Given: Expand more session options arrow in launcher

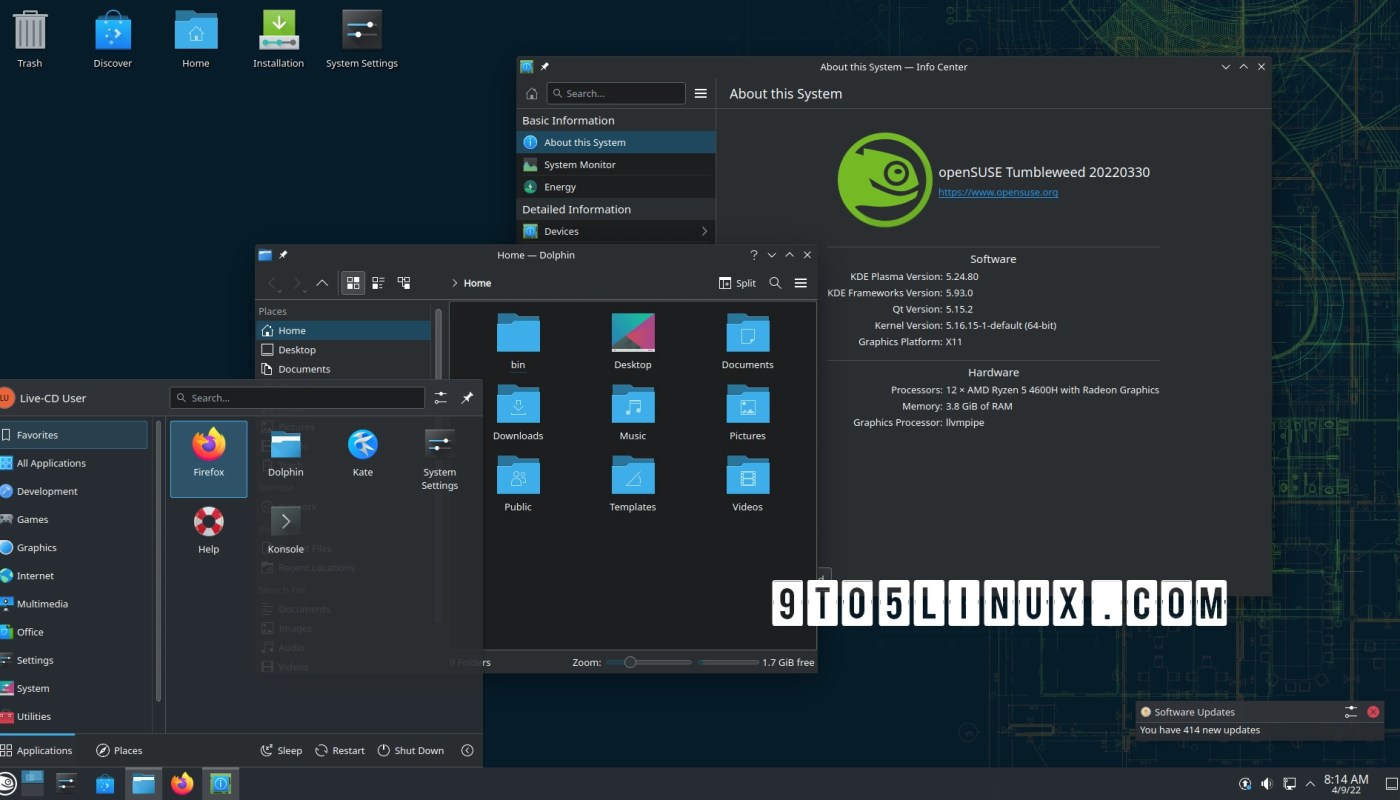Looking at the screenshot, I should 467,750.
